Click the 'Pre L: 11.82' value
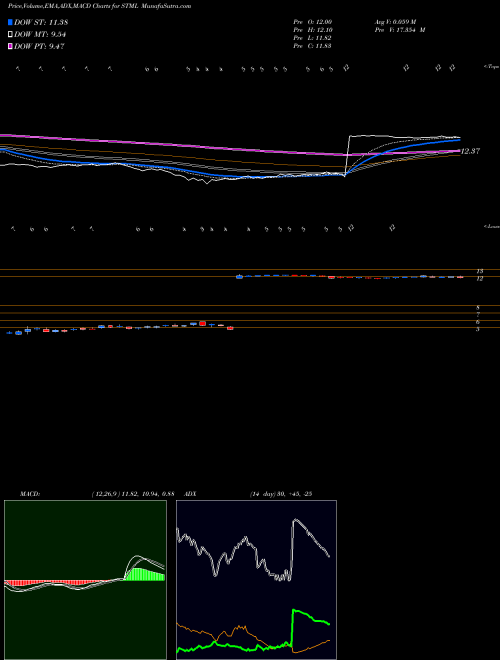This screenshot has height=660, width=500. (313, 38)
